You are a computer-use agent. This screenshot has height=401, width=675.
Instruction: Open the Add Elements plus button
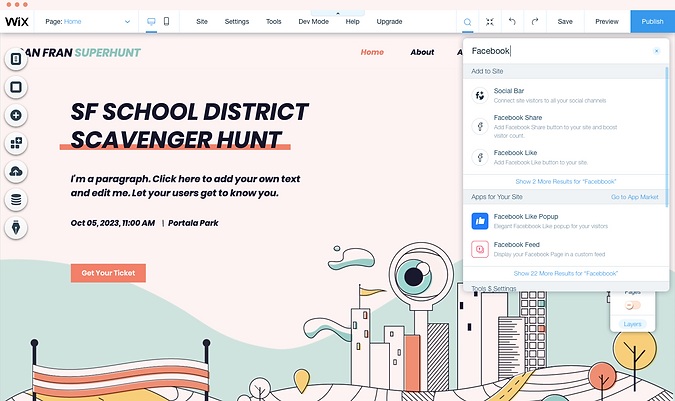pyautogui.click(x=16, y=115)
